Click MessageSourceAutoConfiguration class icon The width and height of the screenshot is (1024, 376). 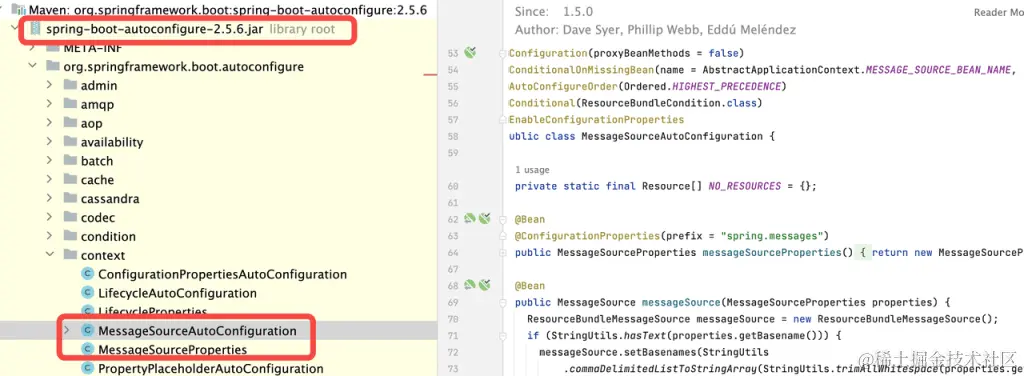88,331
